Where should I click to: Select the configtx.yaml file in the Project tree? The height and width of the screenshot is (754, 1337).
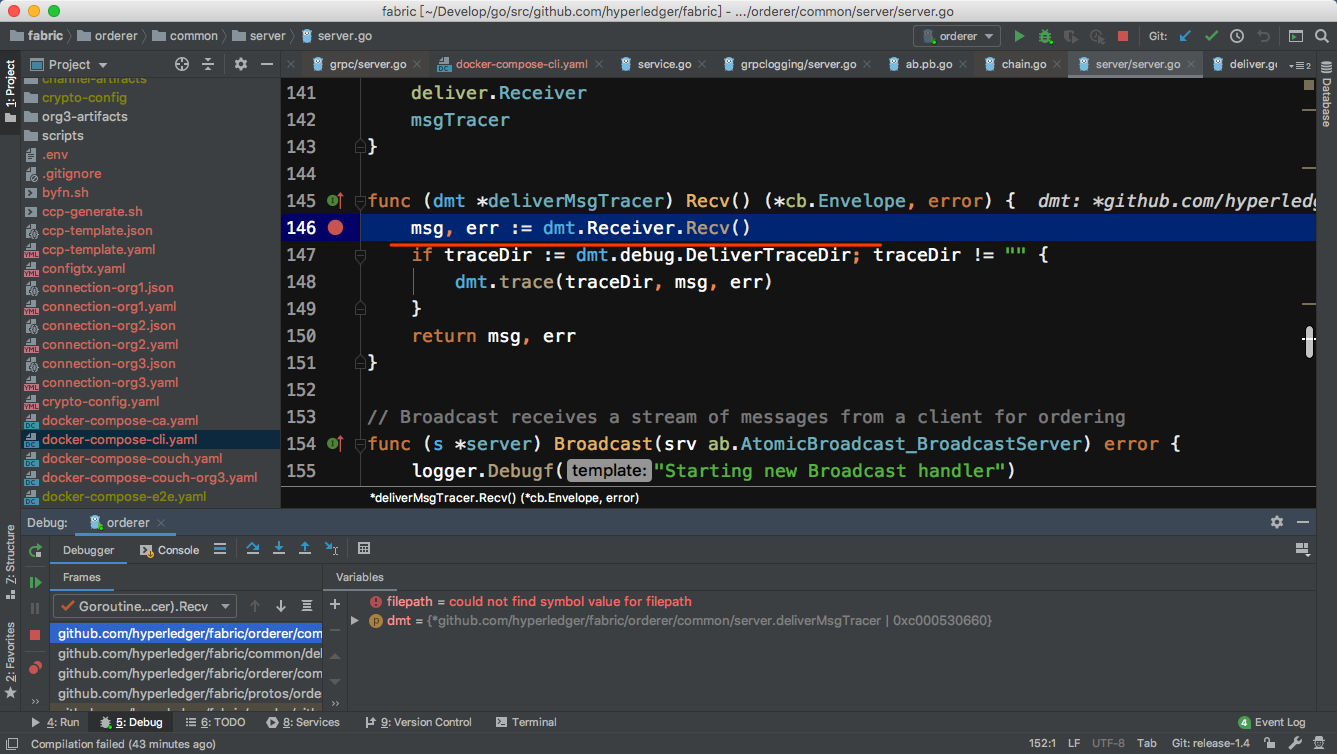coord(84,268)
